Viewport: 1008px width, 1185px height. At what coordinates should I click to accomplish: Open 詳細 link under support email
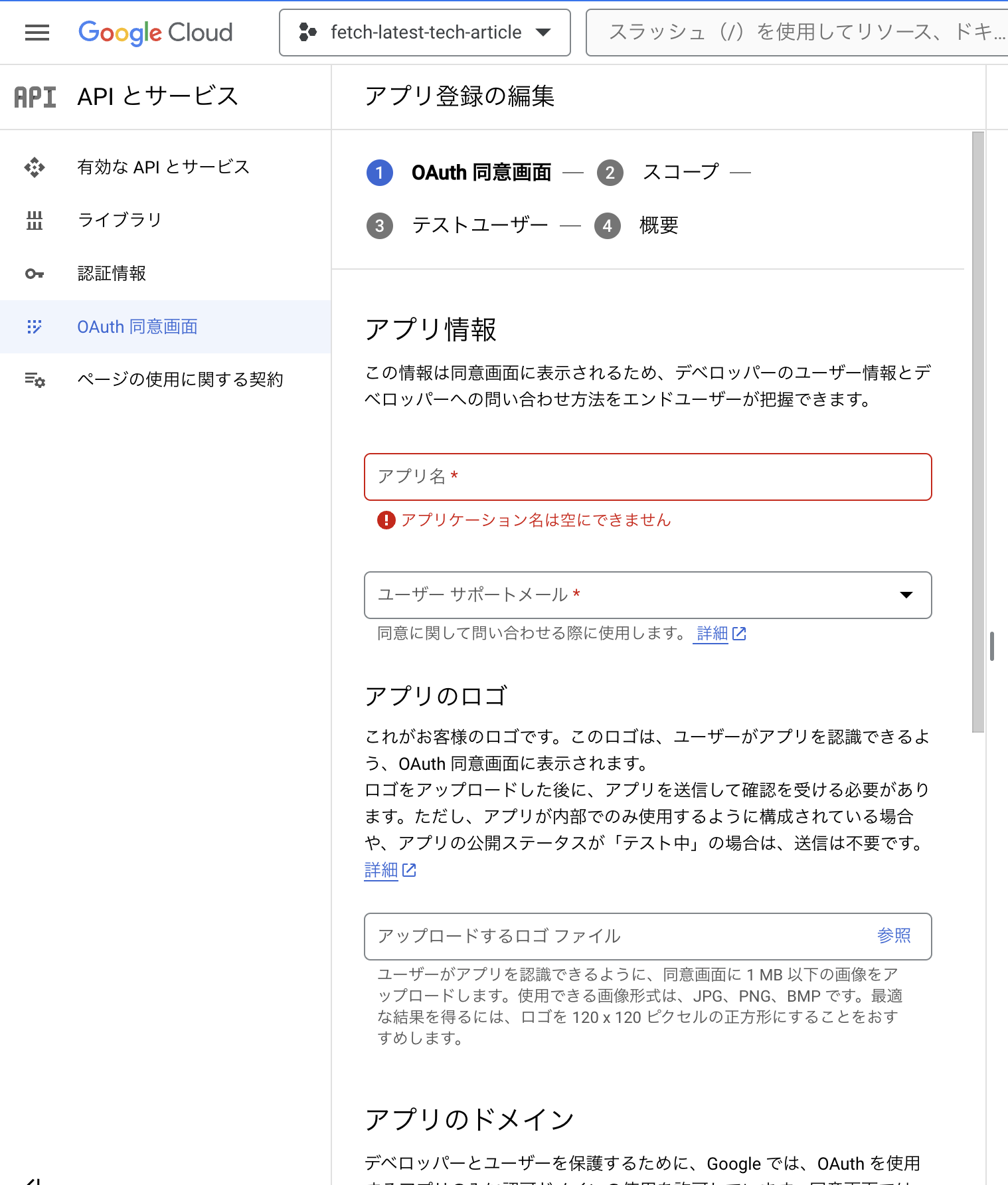coord(713,634)
